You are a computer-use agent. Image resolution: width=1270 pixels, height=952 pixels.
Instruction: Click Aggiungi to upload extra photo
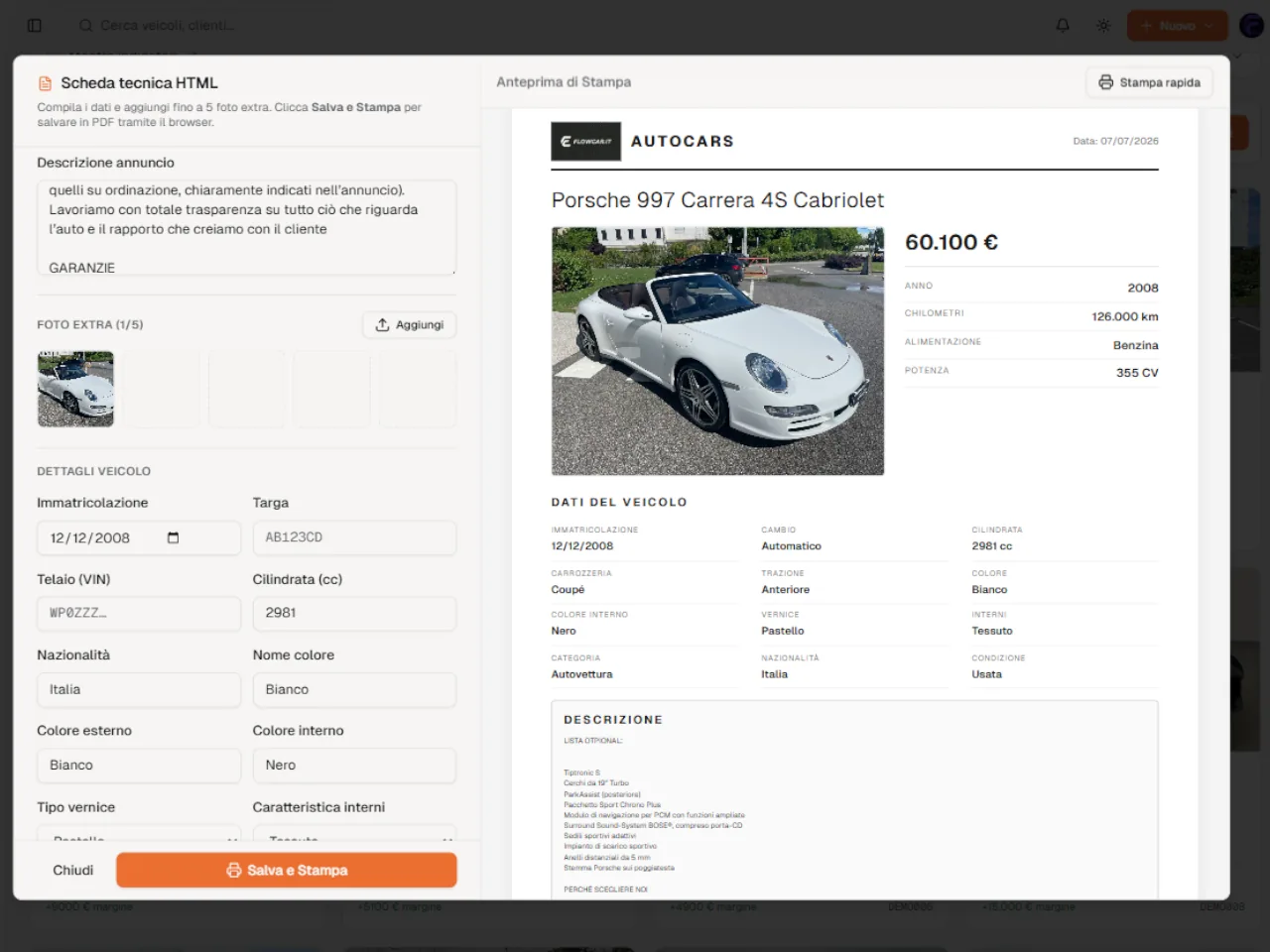point(410,324)
